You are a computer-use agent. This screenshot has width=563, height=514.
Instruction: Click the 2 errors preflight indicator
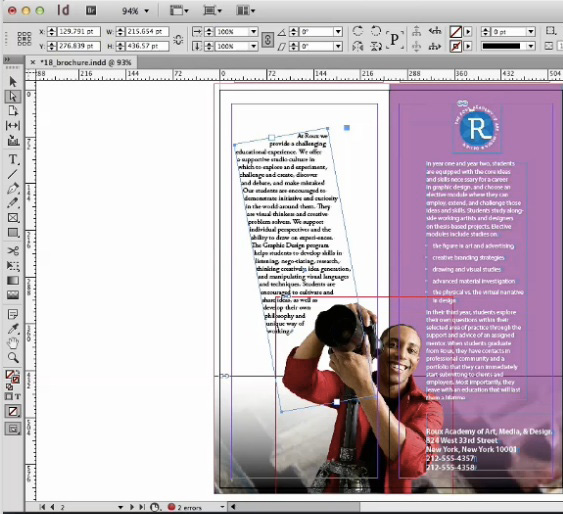[x=185, y=507]
